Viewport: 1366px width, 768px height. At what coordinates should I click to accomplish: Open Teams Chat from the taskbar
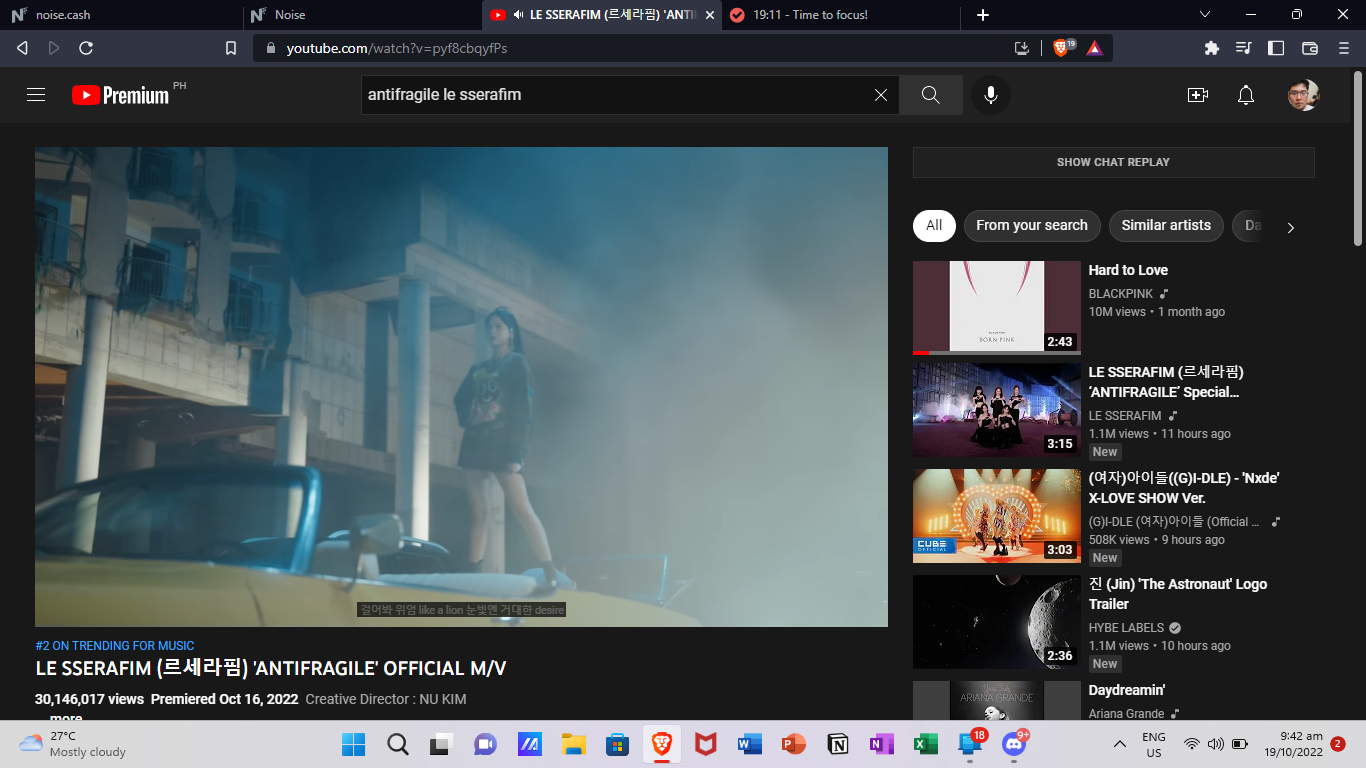(x=485, y=744)
